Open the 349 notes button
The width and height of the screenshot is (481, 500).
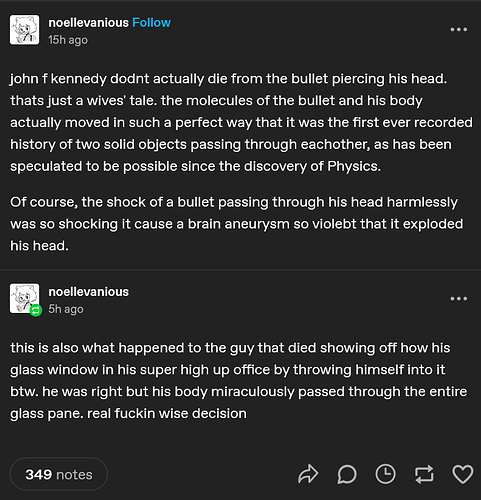(59, 474)
